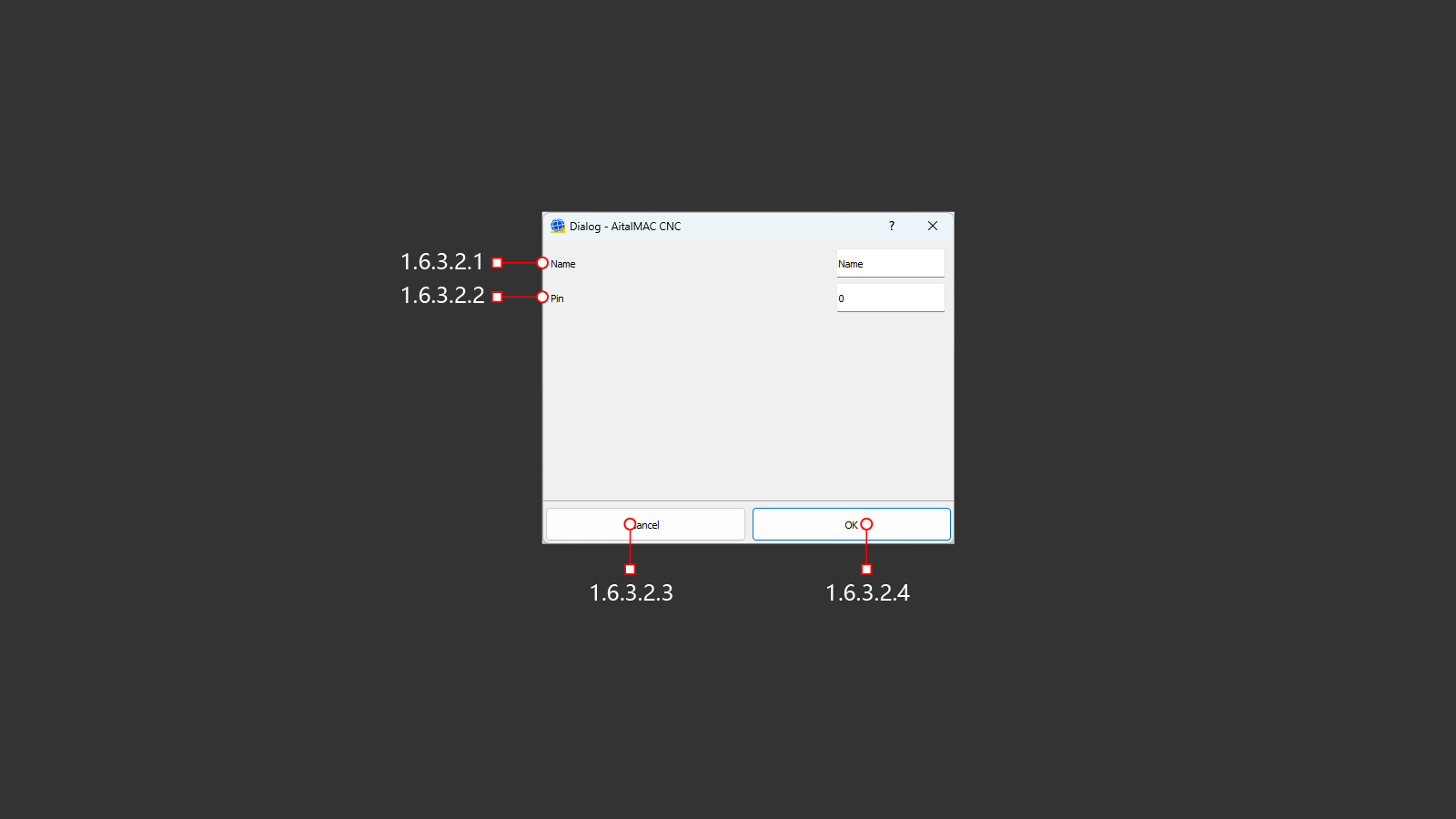Click red square marker beside 1.6.3.2.1
Viewport: 1456px width, 819px height.
coord(497,263)
